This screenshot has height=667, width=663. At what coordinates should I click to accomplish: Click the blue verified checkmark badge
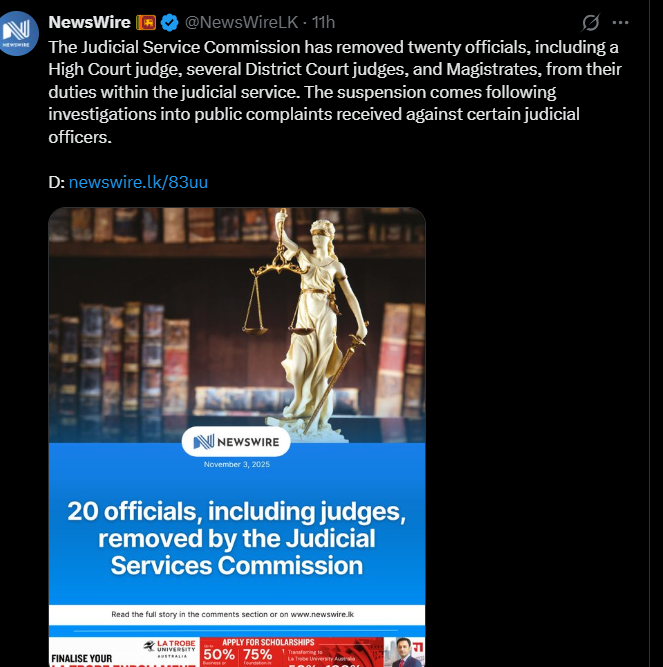169,23
